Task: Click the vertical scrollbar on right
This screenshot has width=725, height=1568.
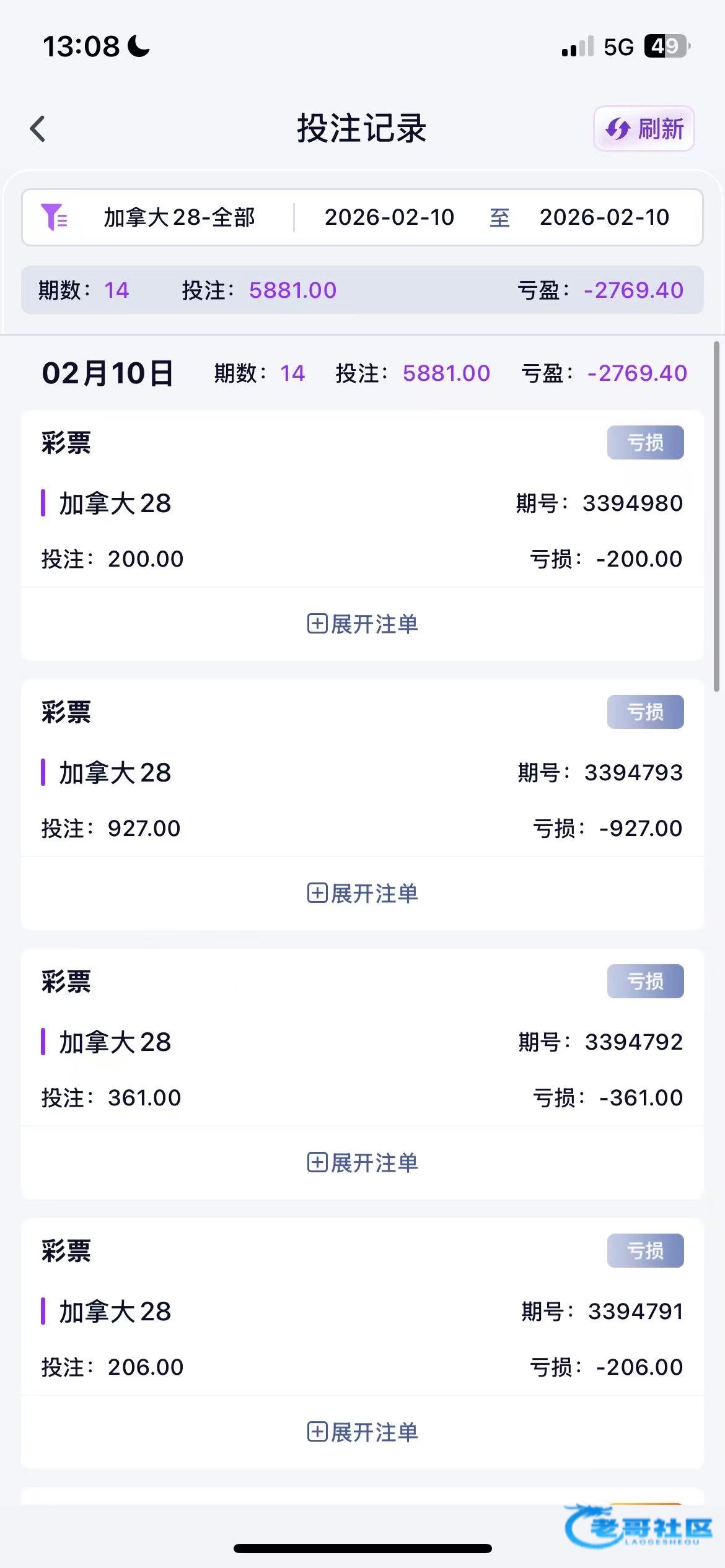Action: 716,515
